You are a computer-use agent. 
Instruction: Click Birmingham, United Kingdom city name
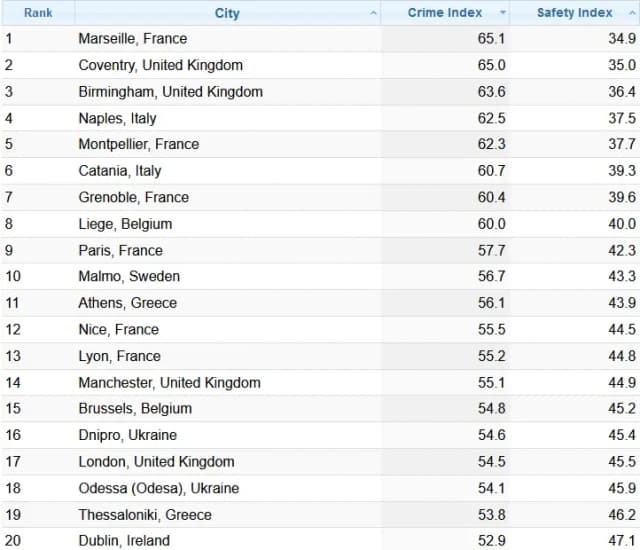171,92
